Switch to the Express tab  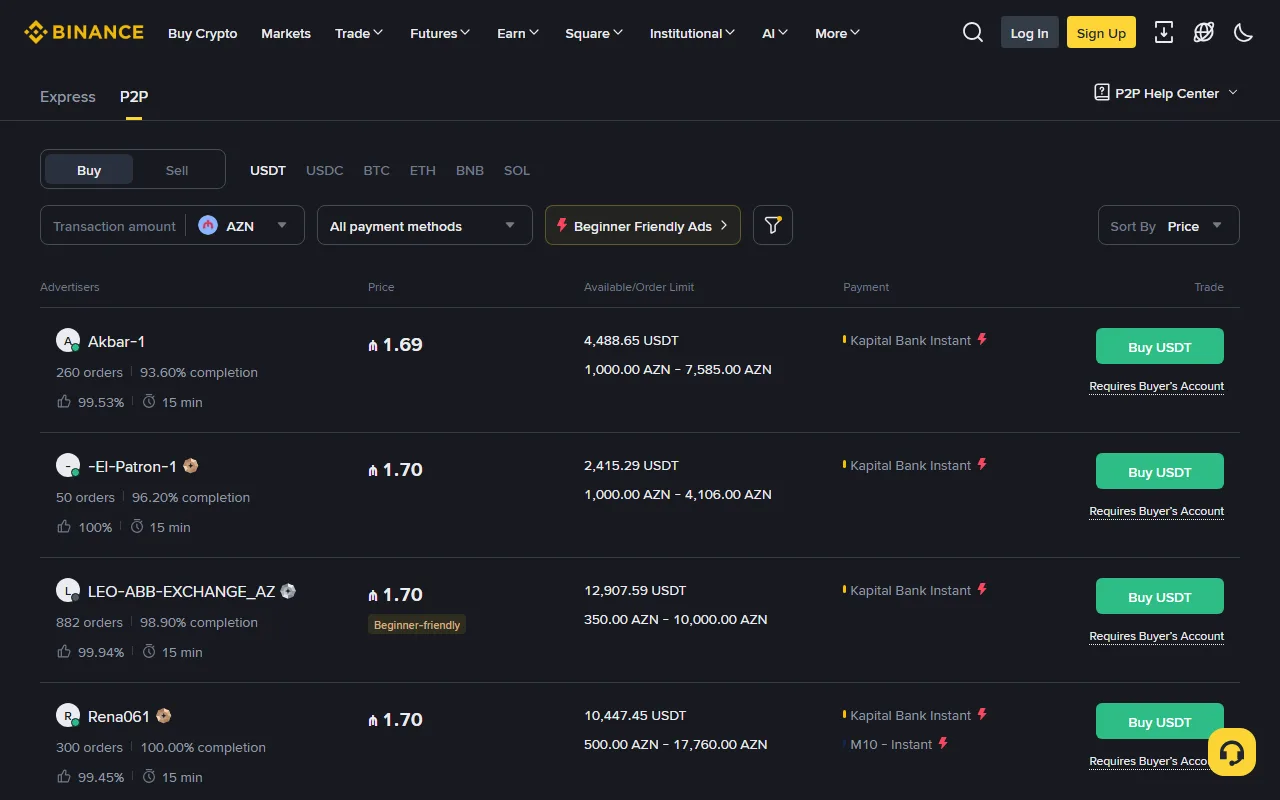(68, 96)
